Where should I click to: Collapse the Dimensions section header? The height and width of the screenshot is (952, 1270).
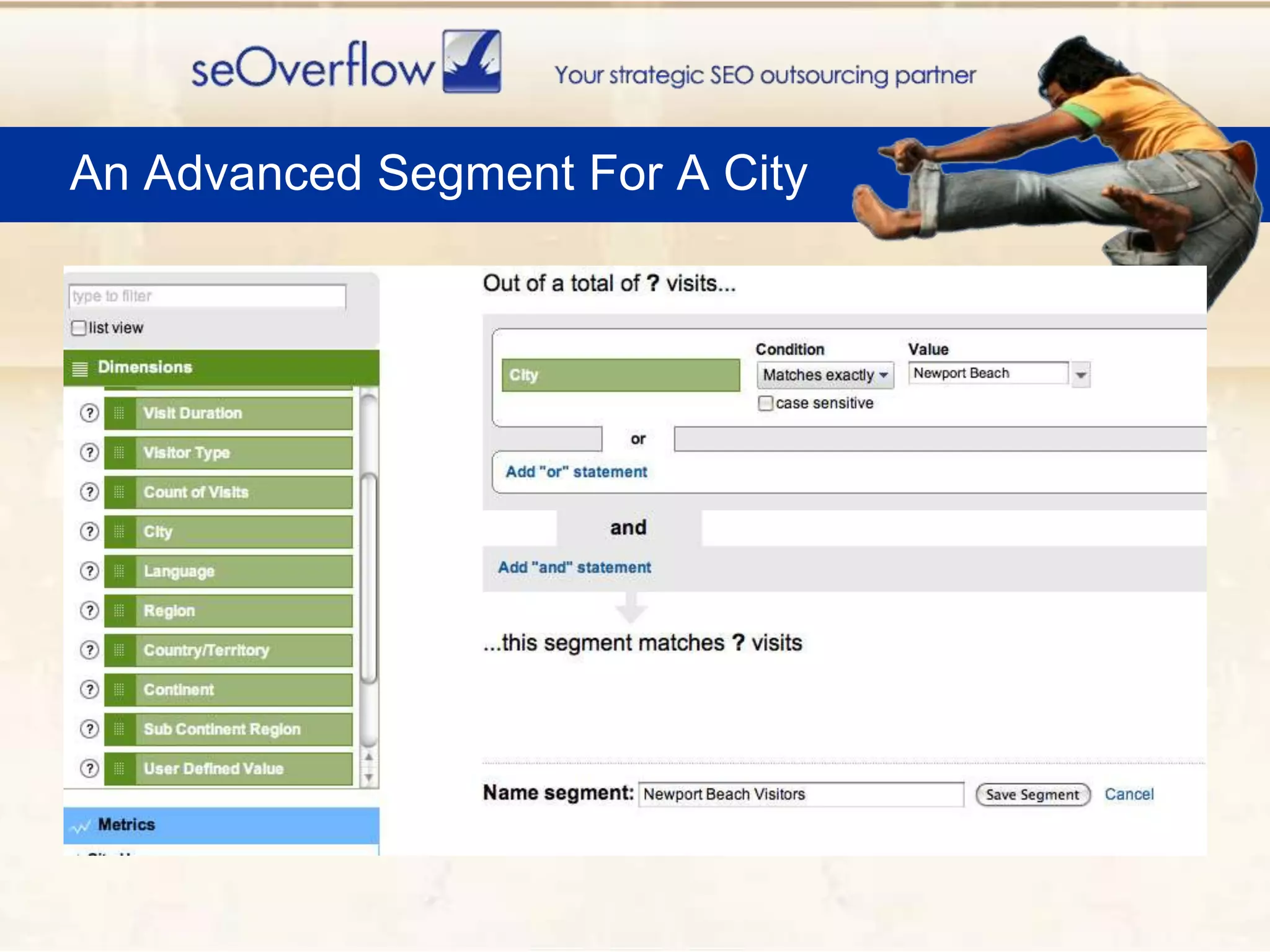(221, 368)
